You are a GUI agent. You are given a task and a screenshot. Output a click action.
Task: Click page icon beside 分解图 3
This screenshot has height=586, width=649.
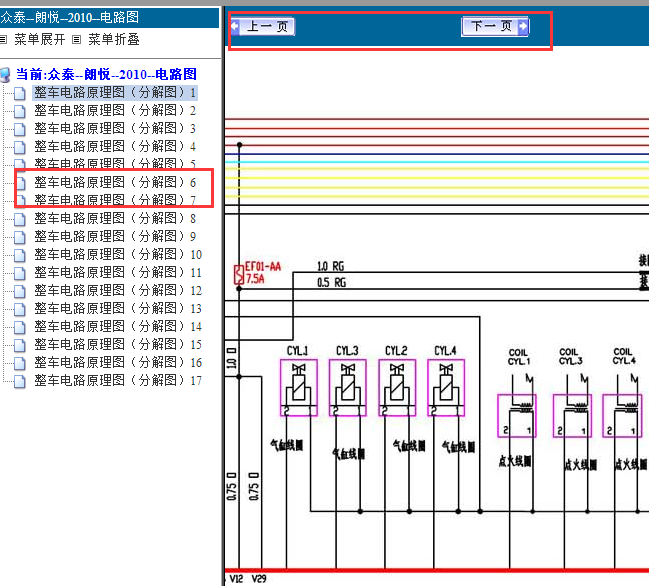[19, 130]
